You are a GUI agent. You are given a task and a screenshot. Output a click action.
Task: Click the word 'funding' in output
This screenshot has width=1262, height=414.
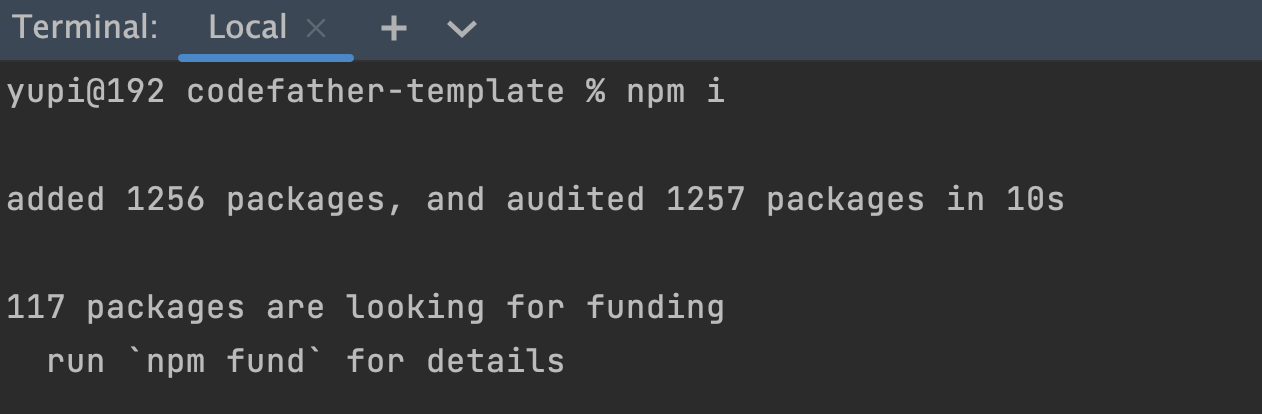(655, 307)
